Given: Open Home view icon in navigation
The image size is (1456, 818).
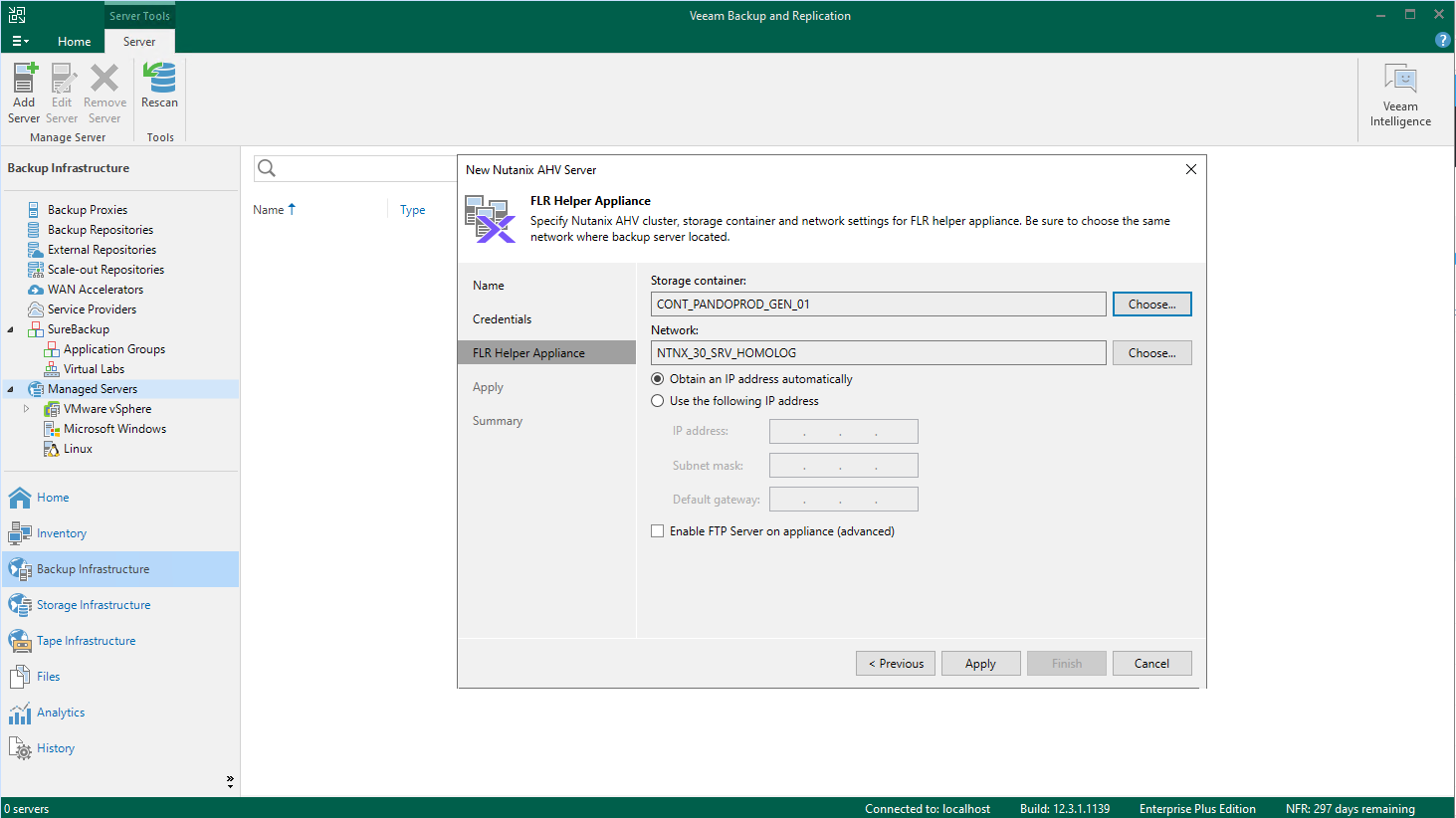Looking at the screenshot, I should 20,498.
